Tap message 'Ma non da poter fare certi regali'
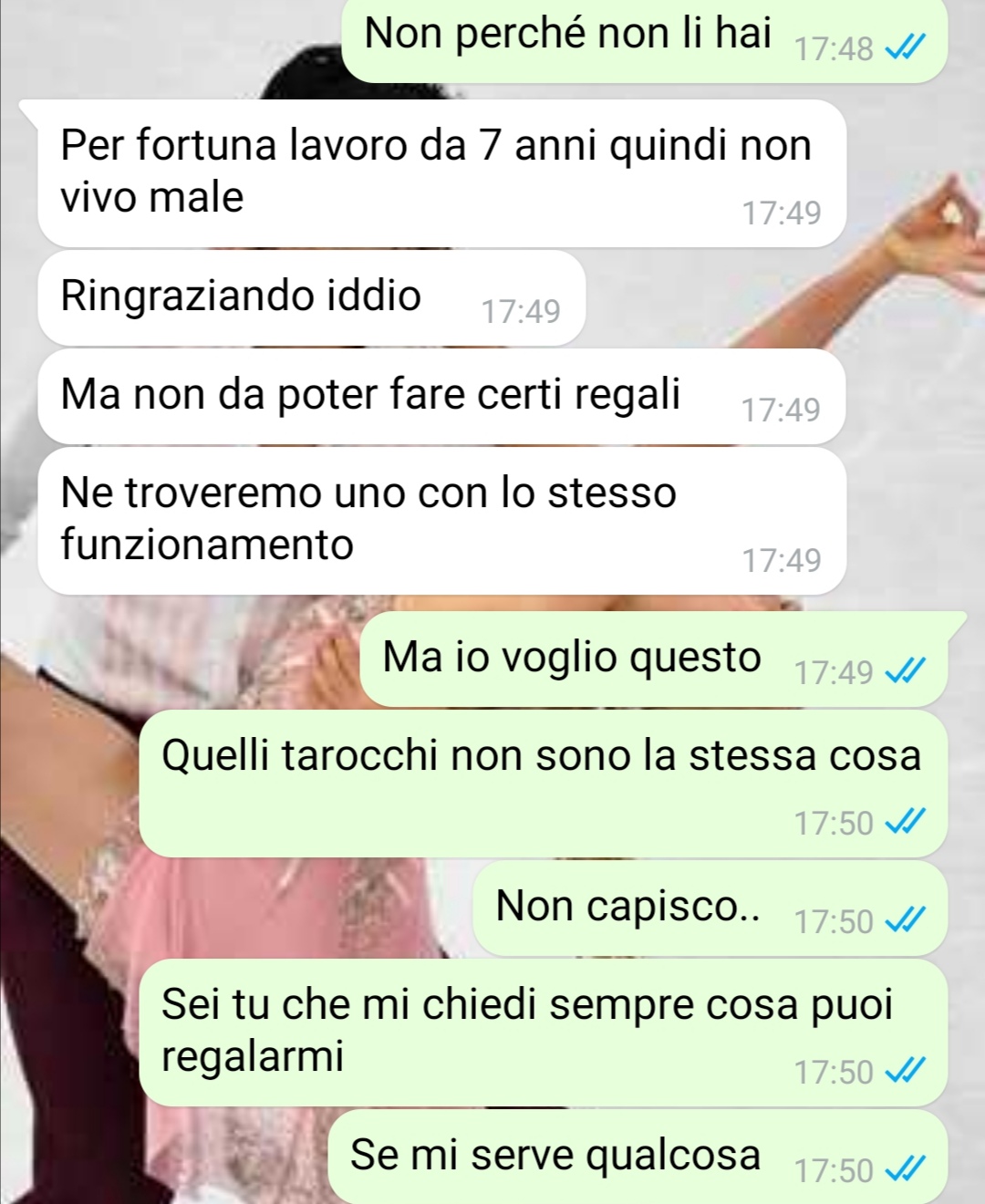The width and height of the screenshot is (985, 1204). pyautogui.click(x=441, y=397)
